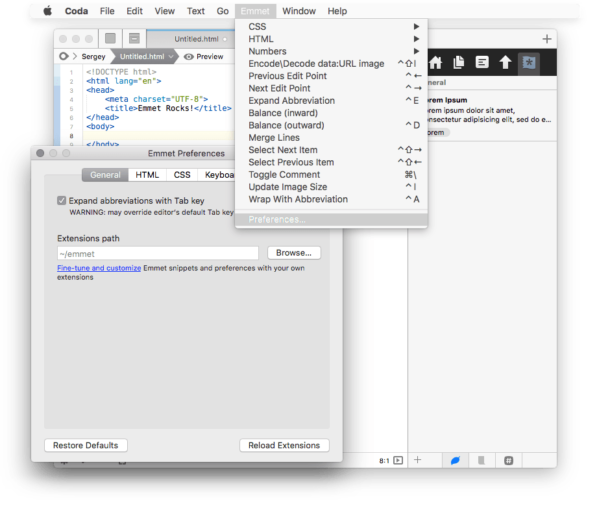Expand the HTML submenu in Emmet menu
Image resolution: width=610 pixels, height=519 pixels.
click(x=331, y=39)
